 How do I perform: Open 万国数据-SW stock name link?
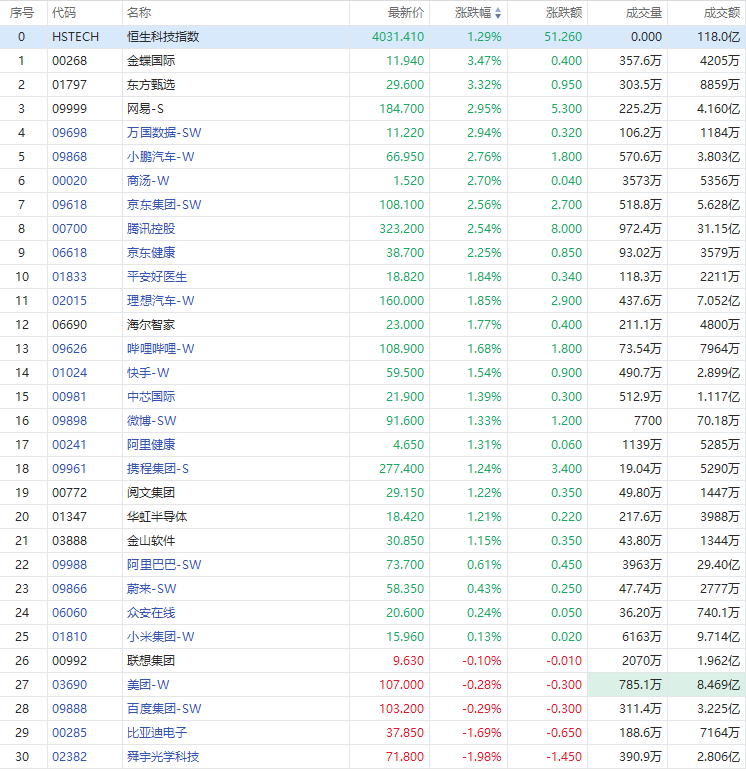tap(164, 133)
